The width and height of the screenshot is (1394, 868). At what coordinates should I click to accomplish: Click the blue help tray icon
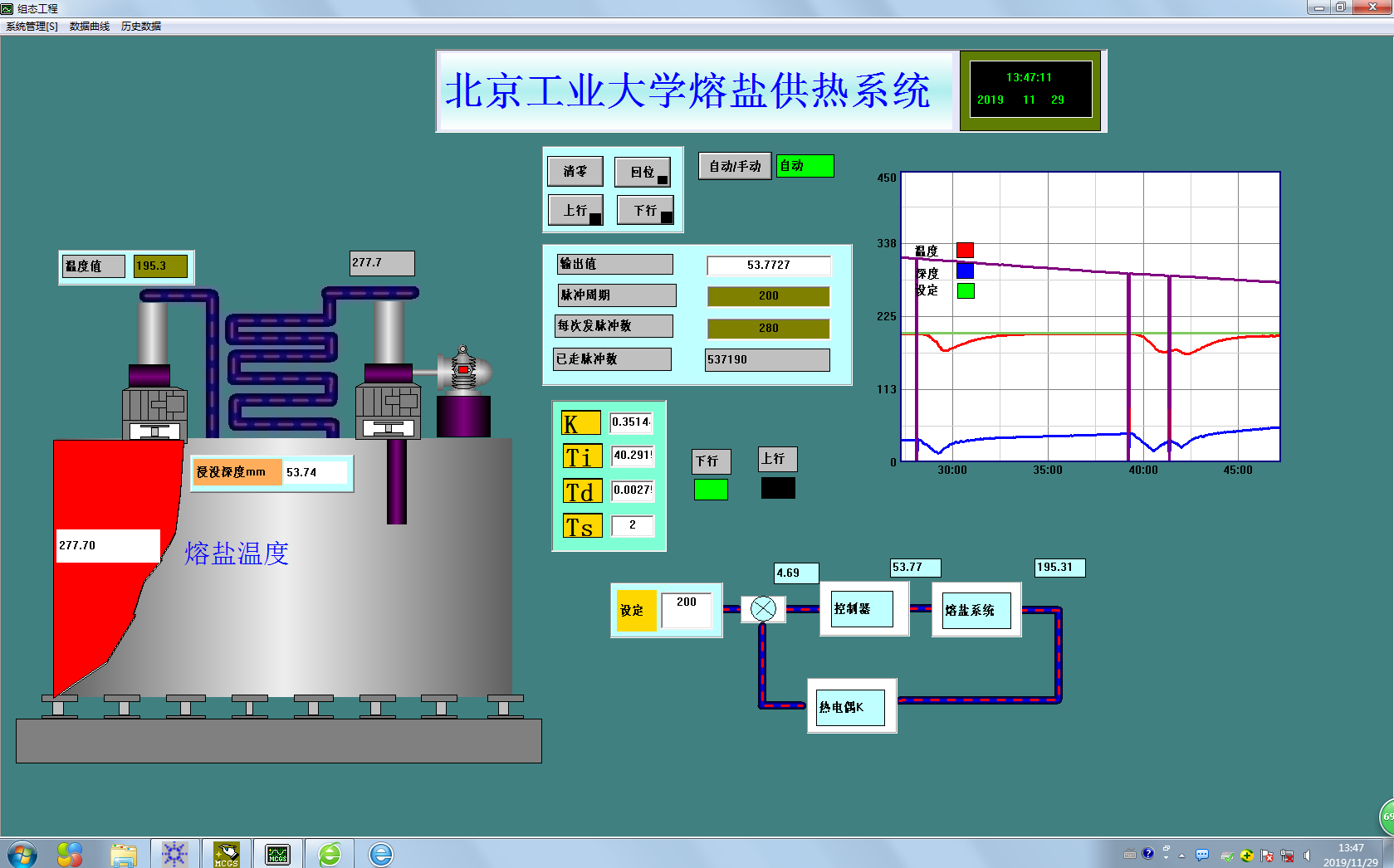click(x=1148, y=853)
